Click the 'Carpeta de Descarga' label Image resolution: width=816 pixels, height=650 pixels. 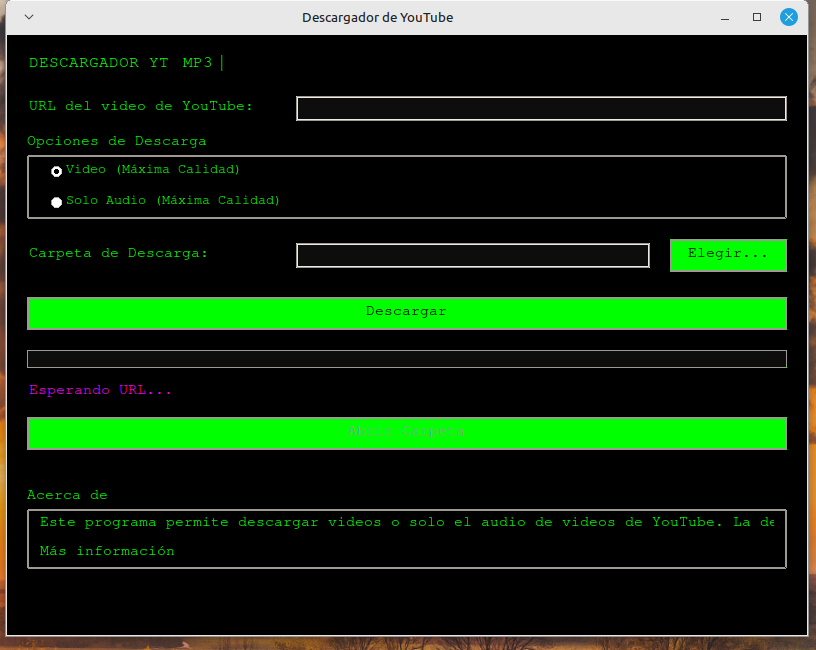(118, 253)
